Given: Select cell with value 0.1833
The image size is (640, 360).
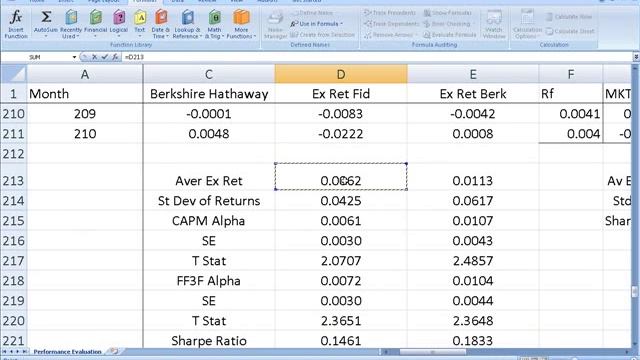Looking at the screenshot, I should pyautogui.click(x=473, y=340).
